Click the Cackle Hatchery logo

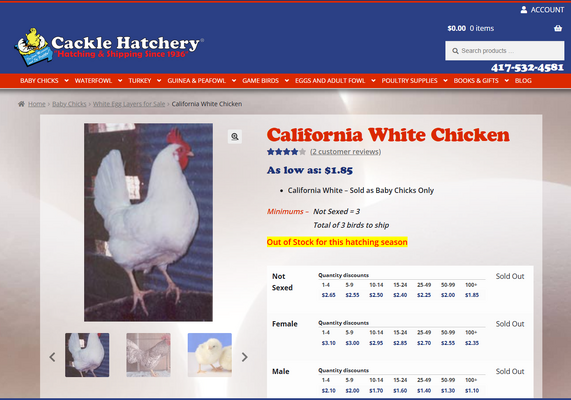pos(108,46)
